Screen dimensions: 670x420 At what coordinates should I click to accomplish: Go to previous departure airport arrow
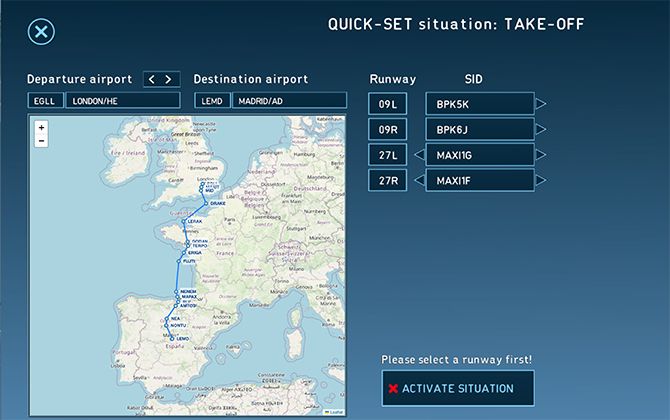[x=152, y=79]
